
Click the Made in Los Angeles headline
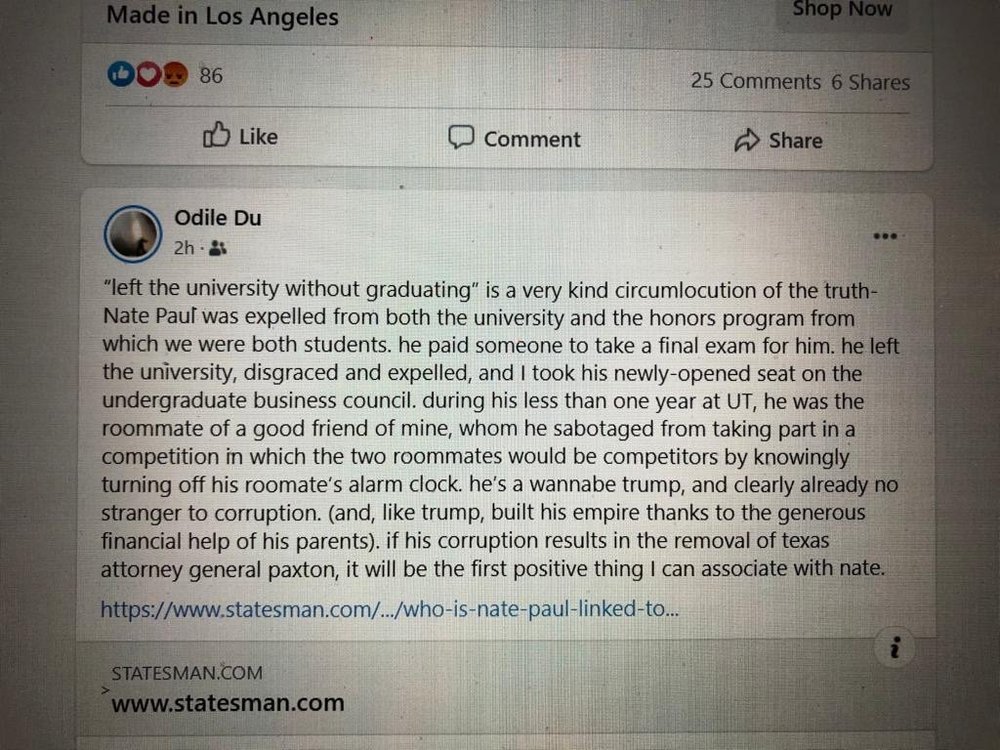[222, 16]
